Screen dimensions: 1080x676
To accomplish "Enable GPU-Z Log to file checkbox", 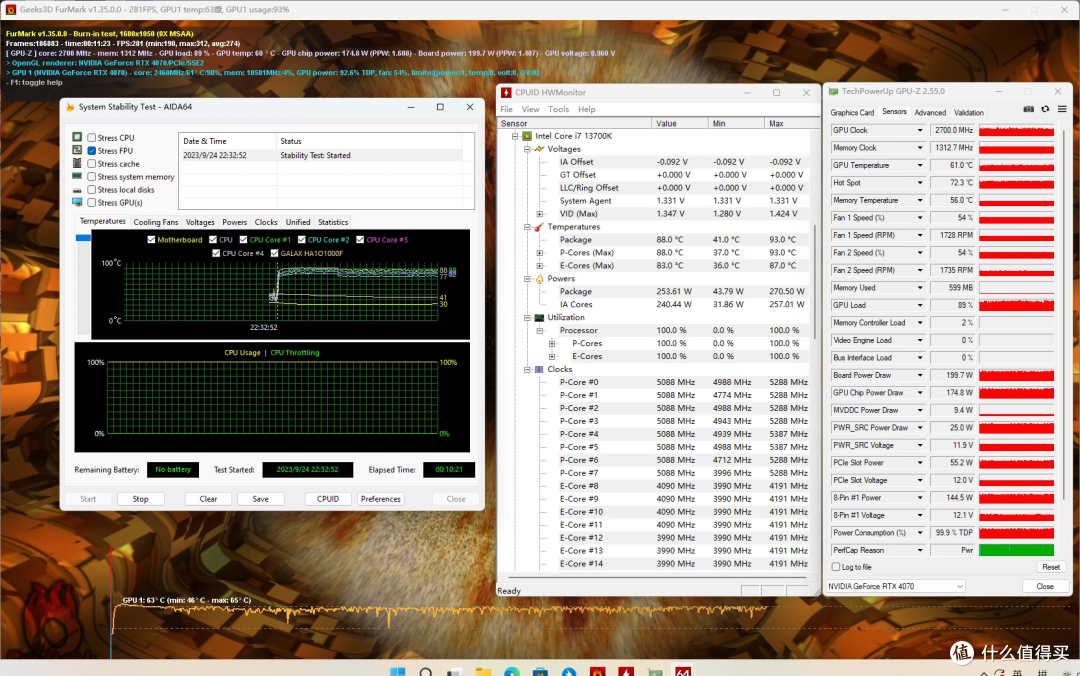I will [836, 567].
